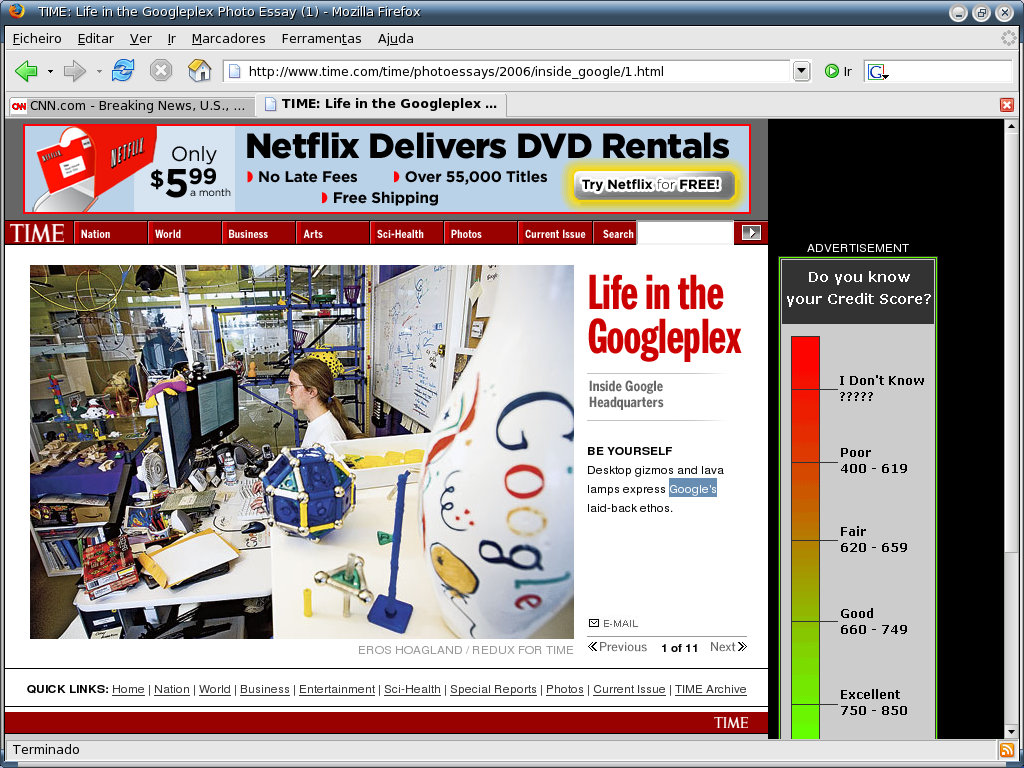Select 'Excellent 750 - 850' credit score range
The image size is (1024, 768).
click(873, 702)
